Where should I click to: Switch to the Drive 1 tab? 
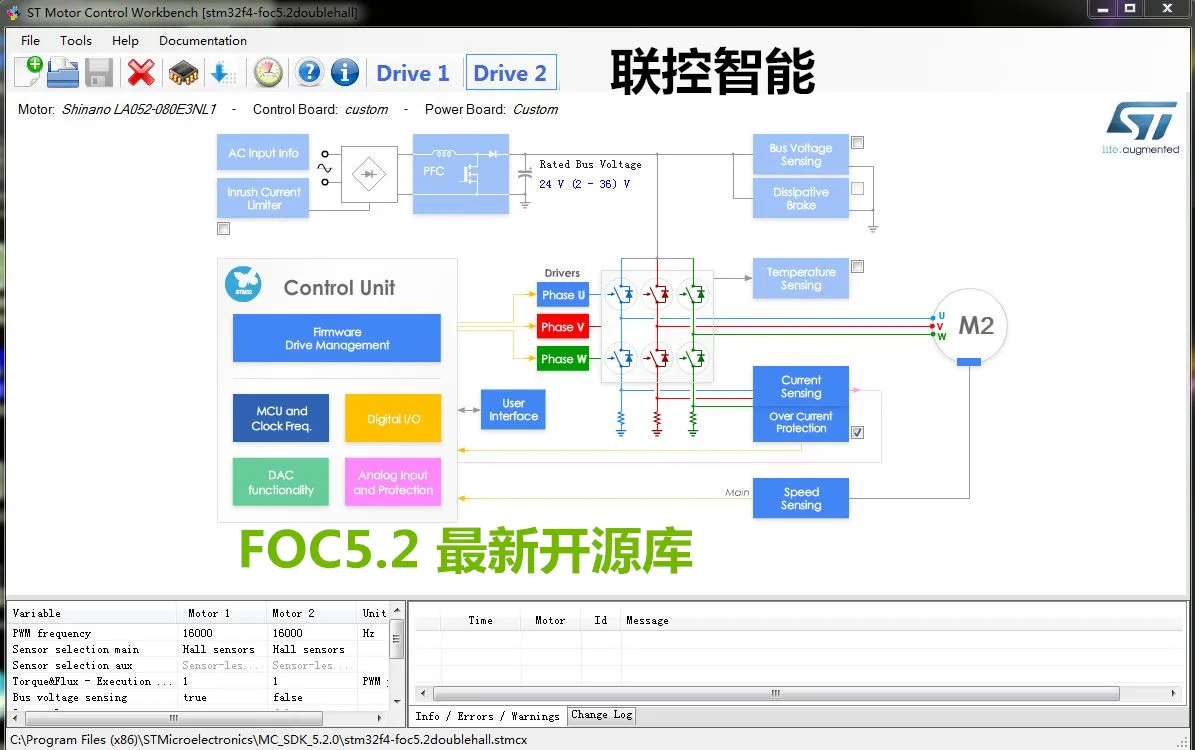tap(412, 73)
